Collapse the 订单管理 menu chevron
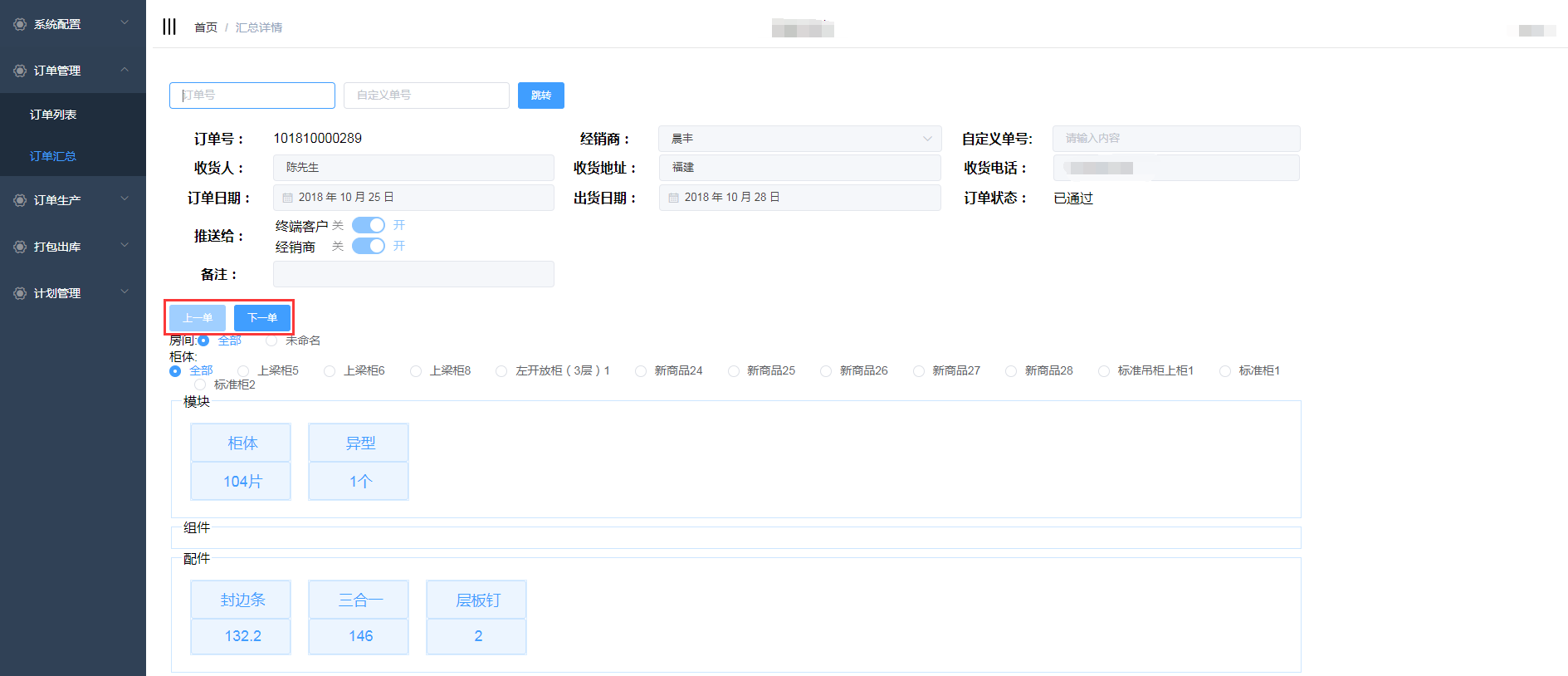This screenshot has width=1568, height=676. [x=125, y=70]
